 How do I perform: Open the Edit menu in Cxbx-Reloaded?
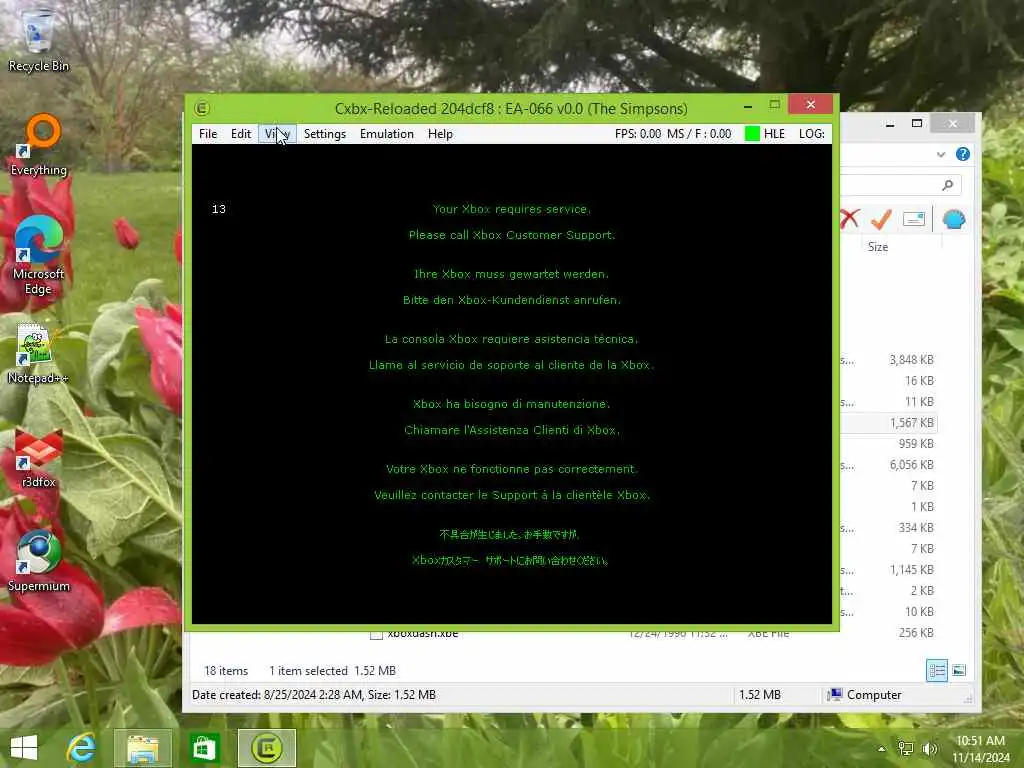pos(240,134)
